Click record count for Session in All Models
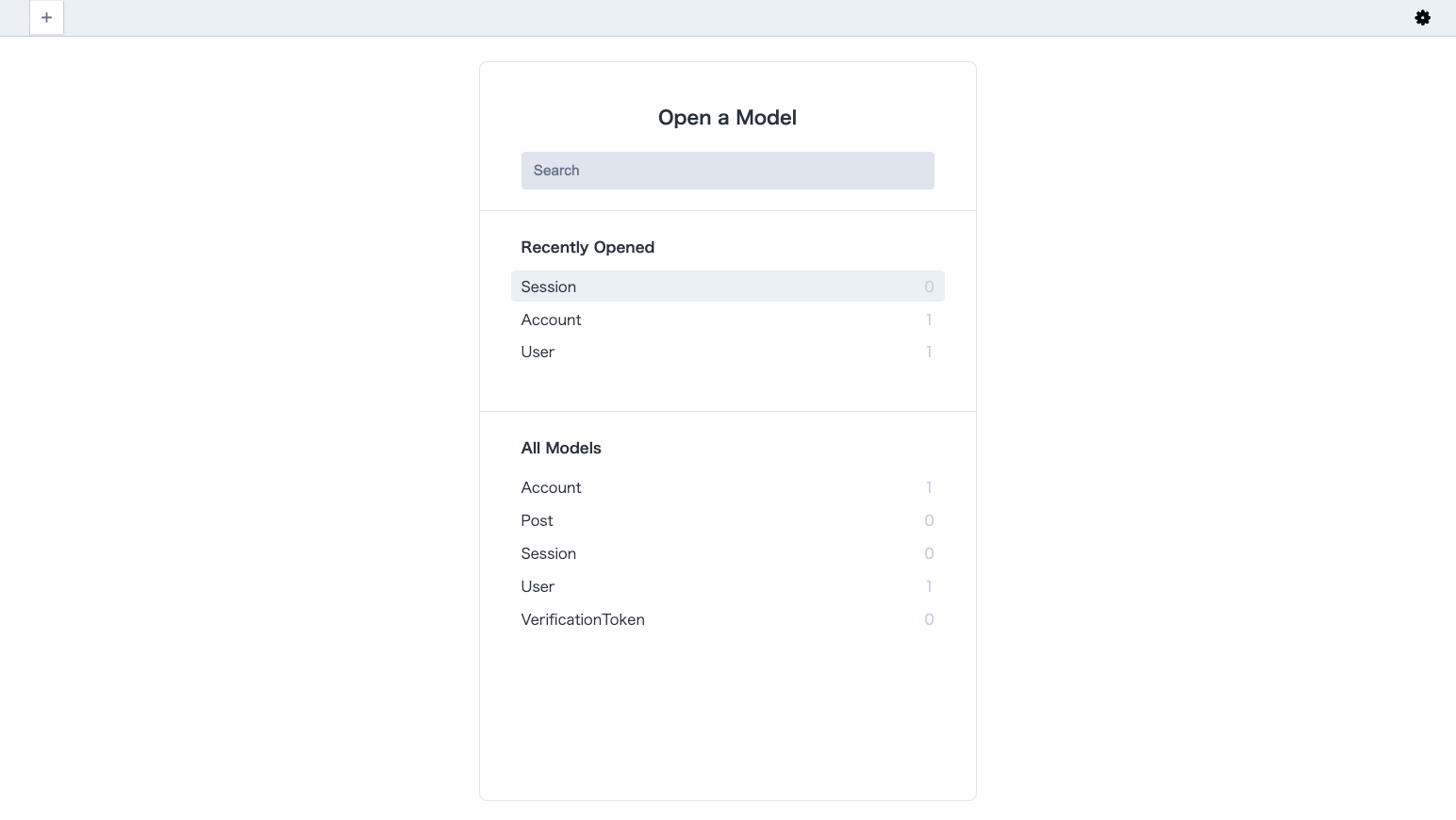This screenshot has width=1456, height=820. click(x=929, y=553)
